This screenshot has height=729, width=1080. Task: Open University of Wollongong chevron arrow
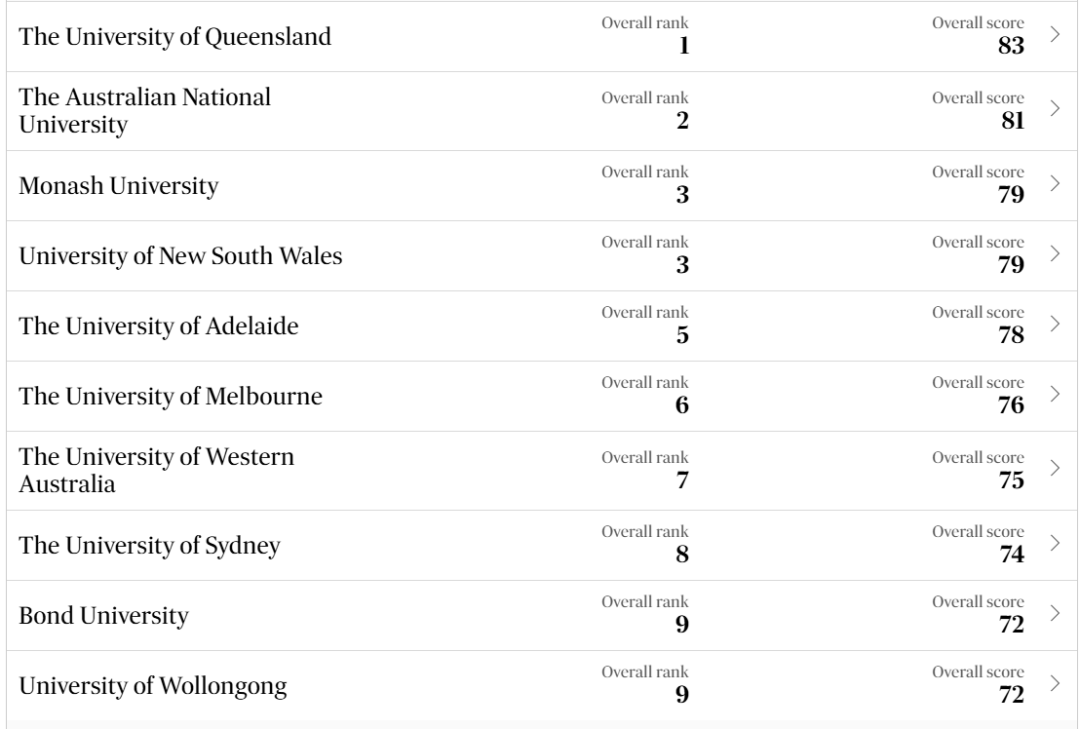(x=1054, y=683)
